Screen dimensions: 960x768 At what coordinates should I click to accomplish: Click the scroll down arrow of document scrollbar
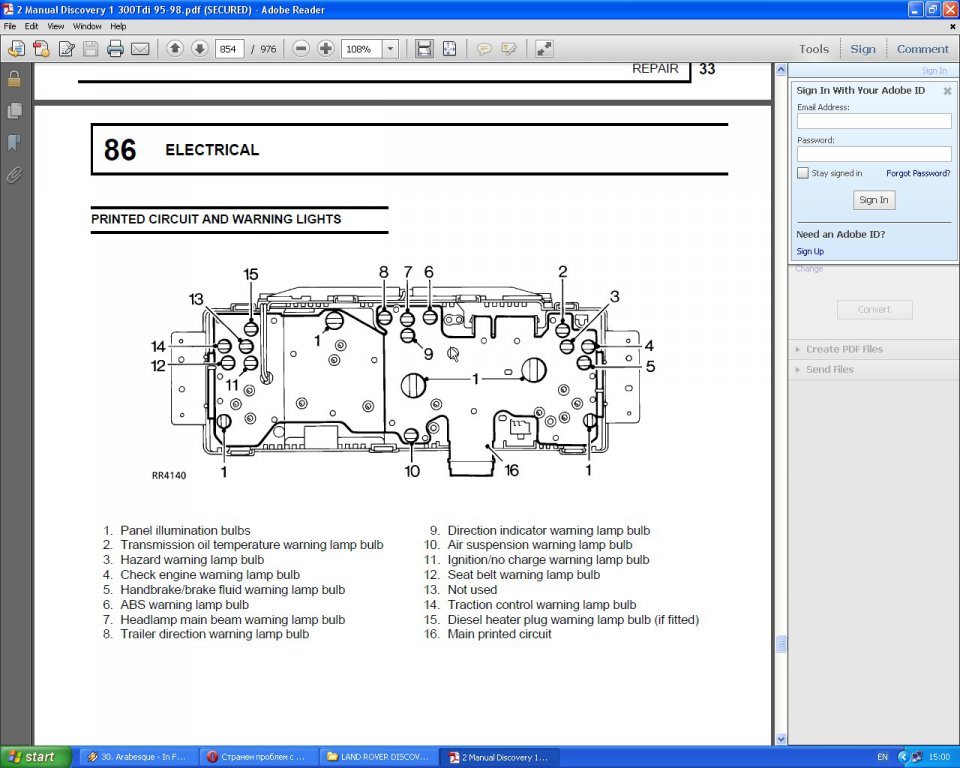tap(781, 739)
